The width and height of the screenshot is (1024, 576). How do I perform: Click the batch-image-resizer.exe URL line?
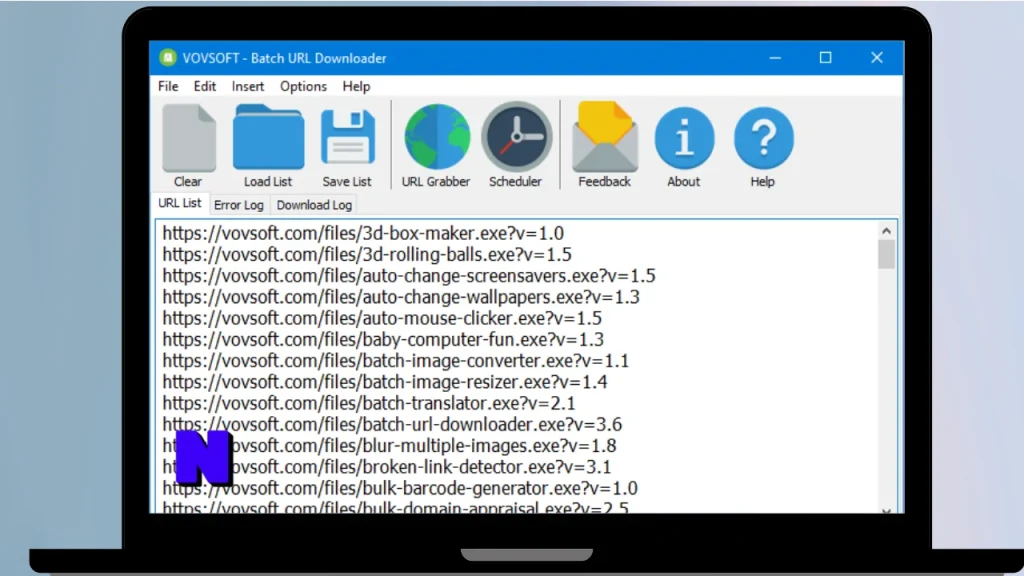(385, 382)
